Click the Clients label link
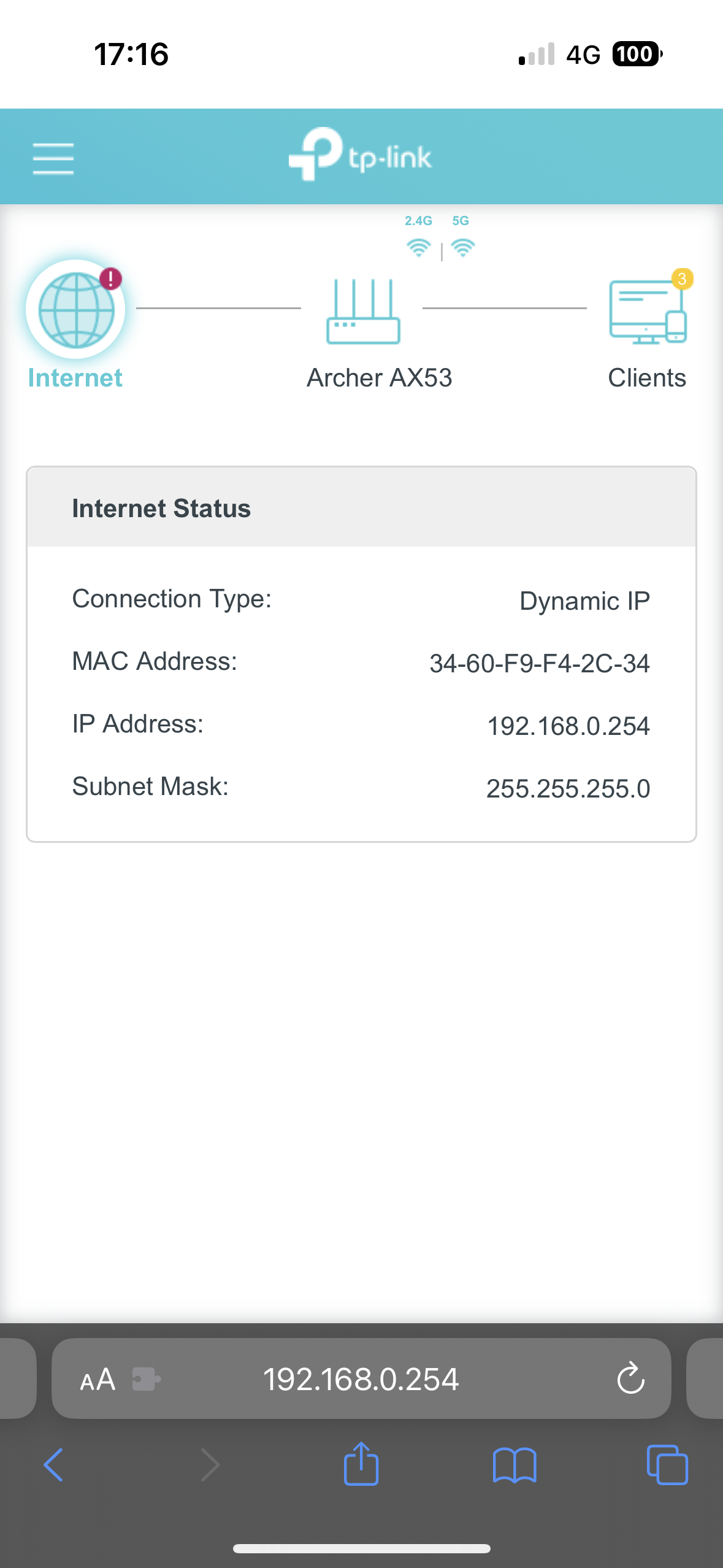 click(647, 378)
